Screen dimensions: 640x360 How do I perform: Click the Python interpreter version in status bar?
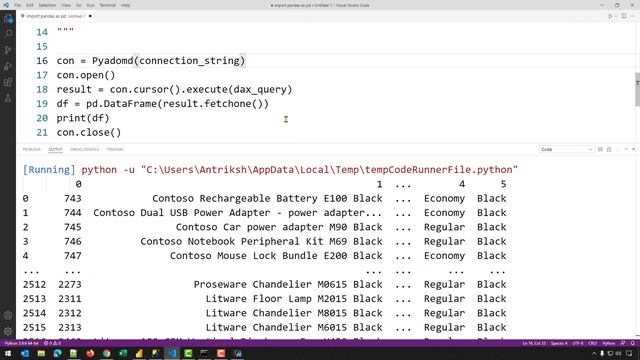click(x=22, y=343)
